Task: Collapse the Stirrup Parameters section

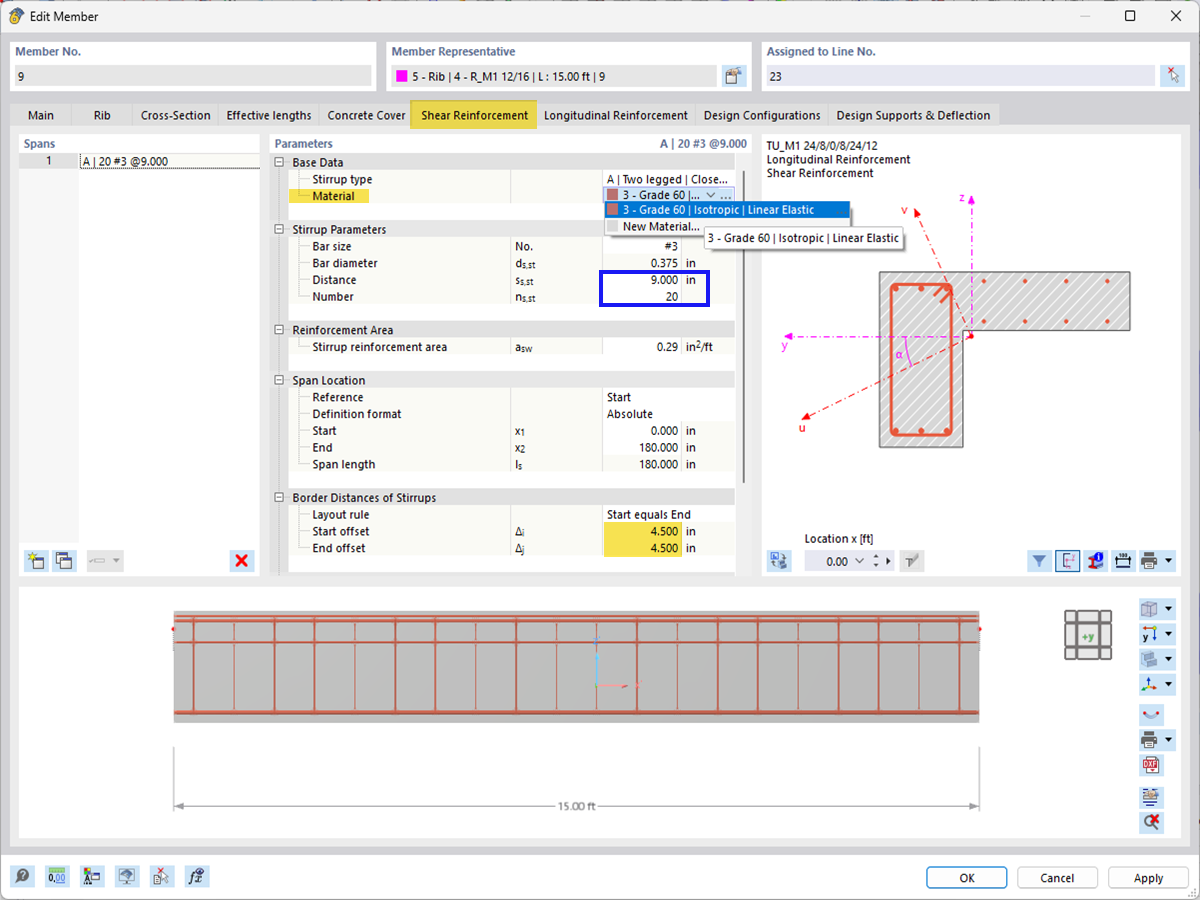Action: coord(277,229)
